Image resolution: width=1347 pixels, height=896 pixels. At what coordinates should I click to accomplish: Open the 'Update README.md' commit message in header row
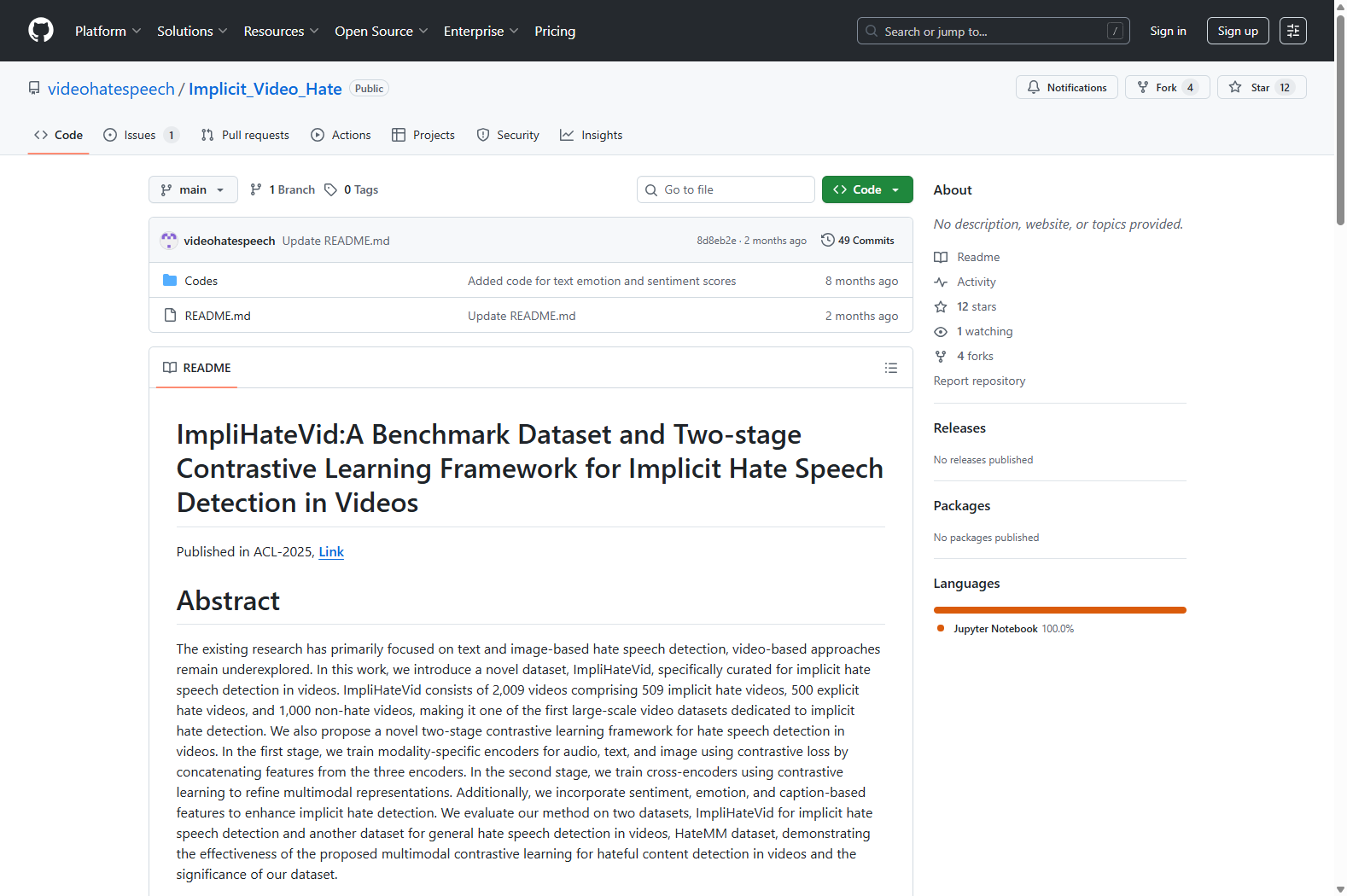(336, 241)
